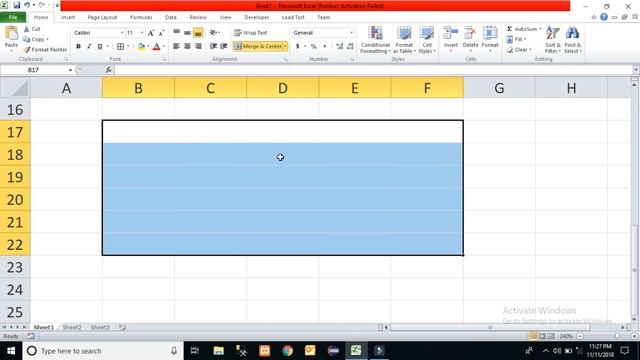Click the Insert cells icon

point(451,33)
